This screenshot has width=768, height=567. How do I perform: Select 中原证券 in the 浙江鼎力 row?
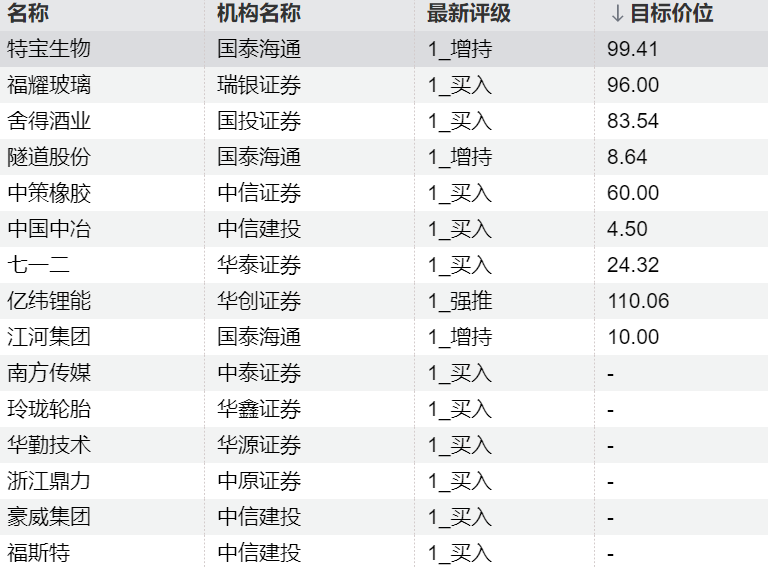259,481
